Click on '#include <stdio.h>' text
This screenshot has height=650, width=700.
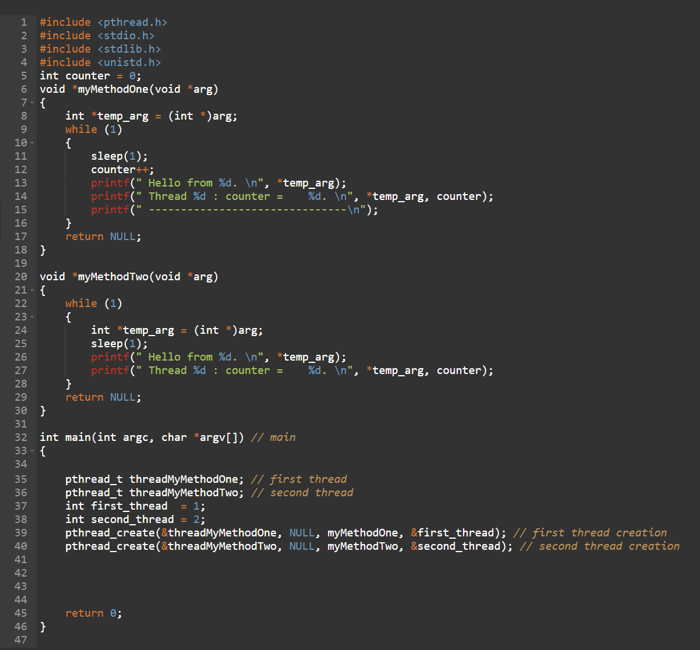[x=97, y=36]
